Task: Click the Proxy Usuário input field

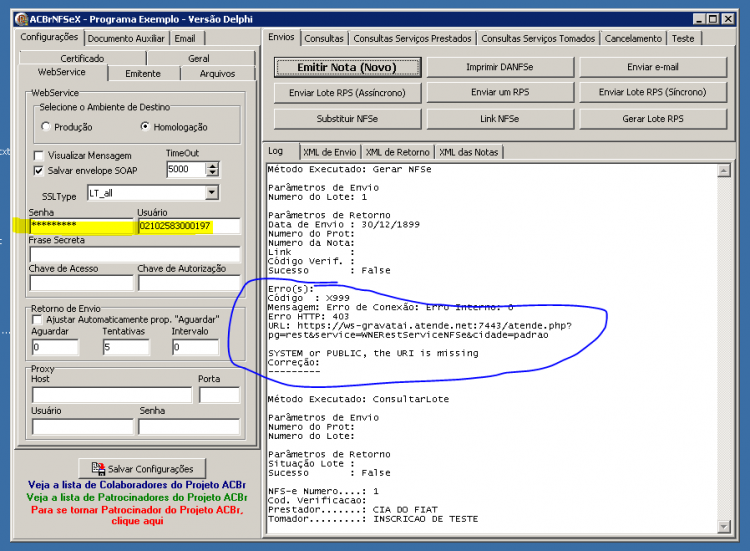Action: pos(83,427)
